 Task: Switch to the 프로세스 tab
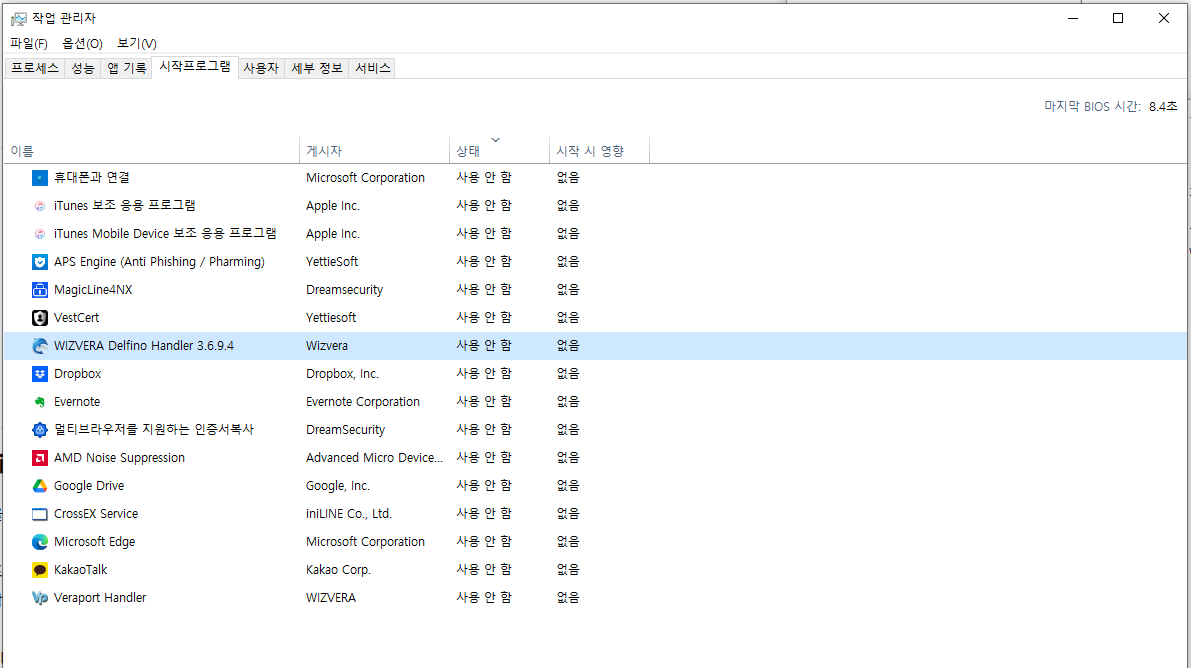point(35,68)
